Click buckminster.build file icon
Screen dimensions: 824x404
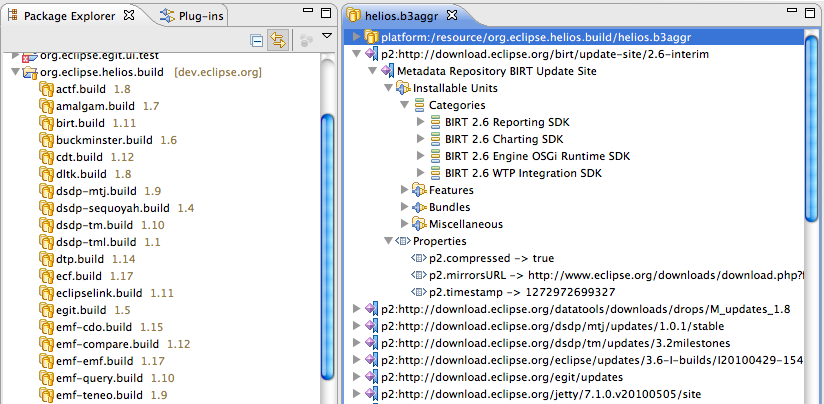[47, 140]
